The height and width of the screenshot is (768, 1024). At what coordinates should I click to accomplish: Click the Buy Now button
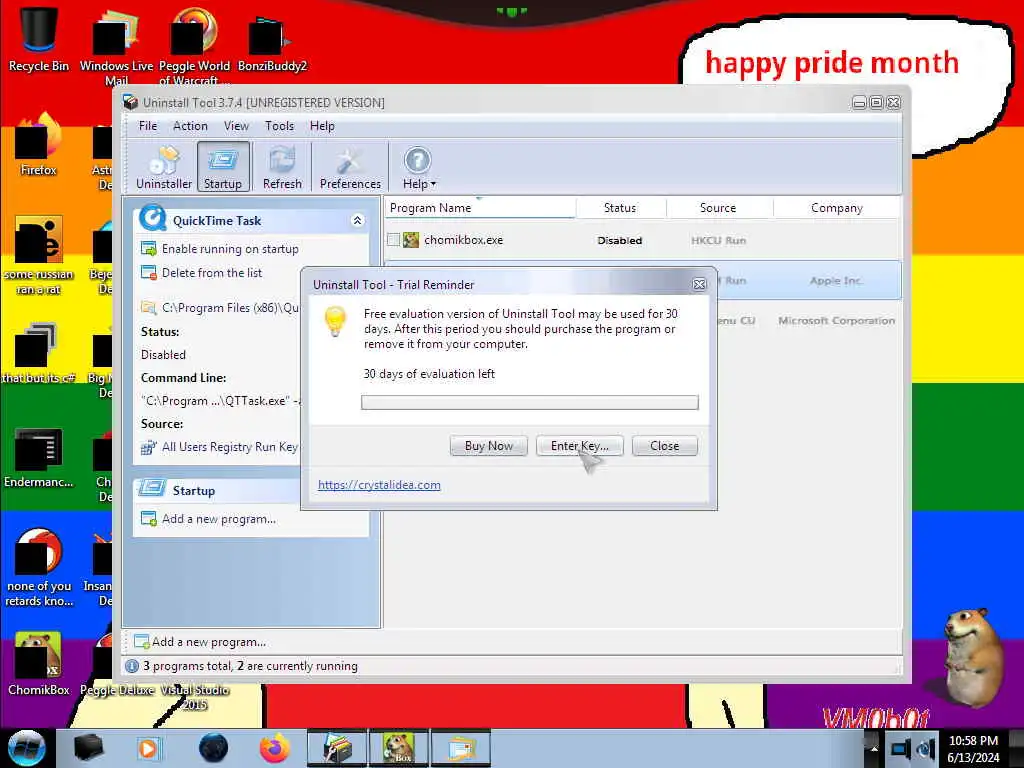click(x=488, y=445)
